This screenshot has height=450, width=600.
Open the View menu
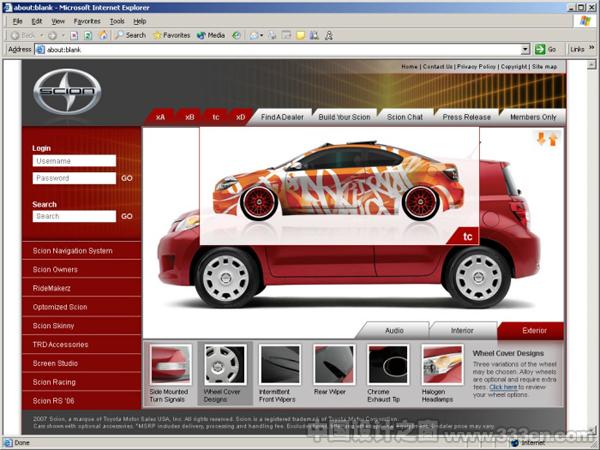click(x=58, y=21)
